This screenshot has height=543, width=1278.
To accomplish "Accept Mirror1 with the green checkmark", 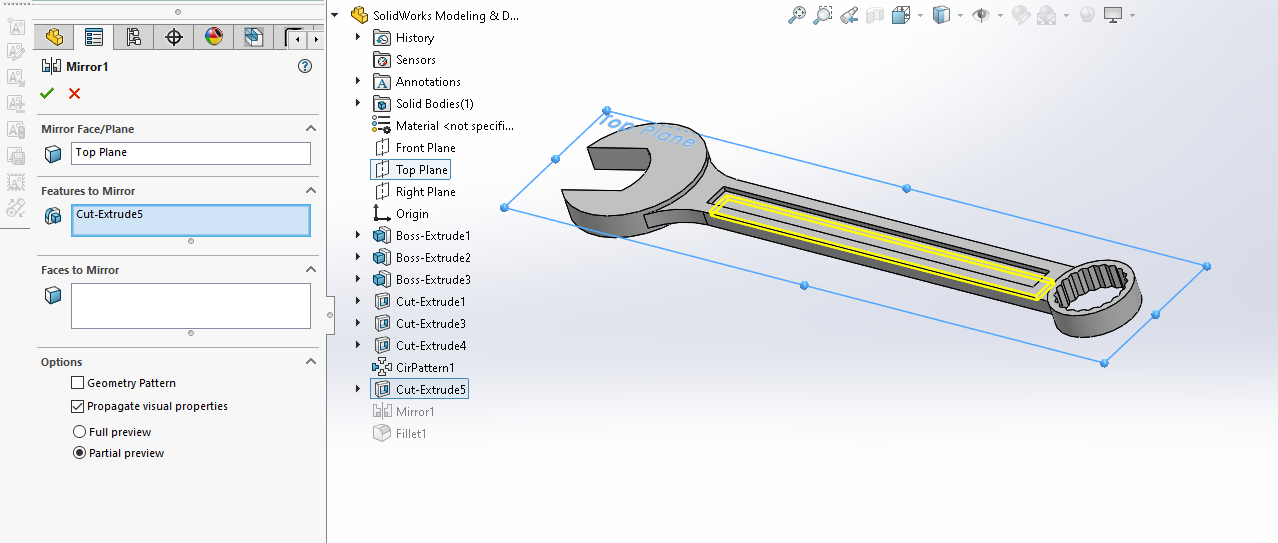I will 46,94.
